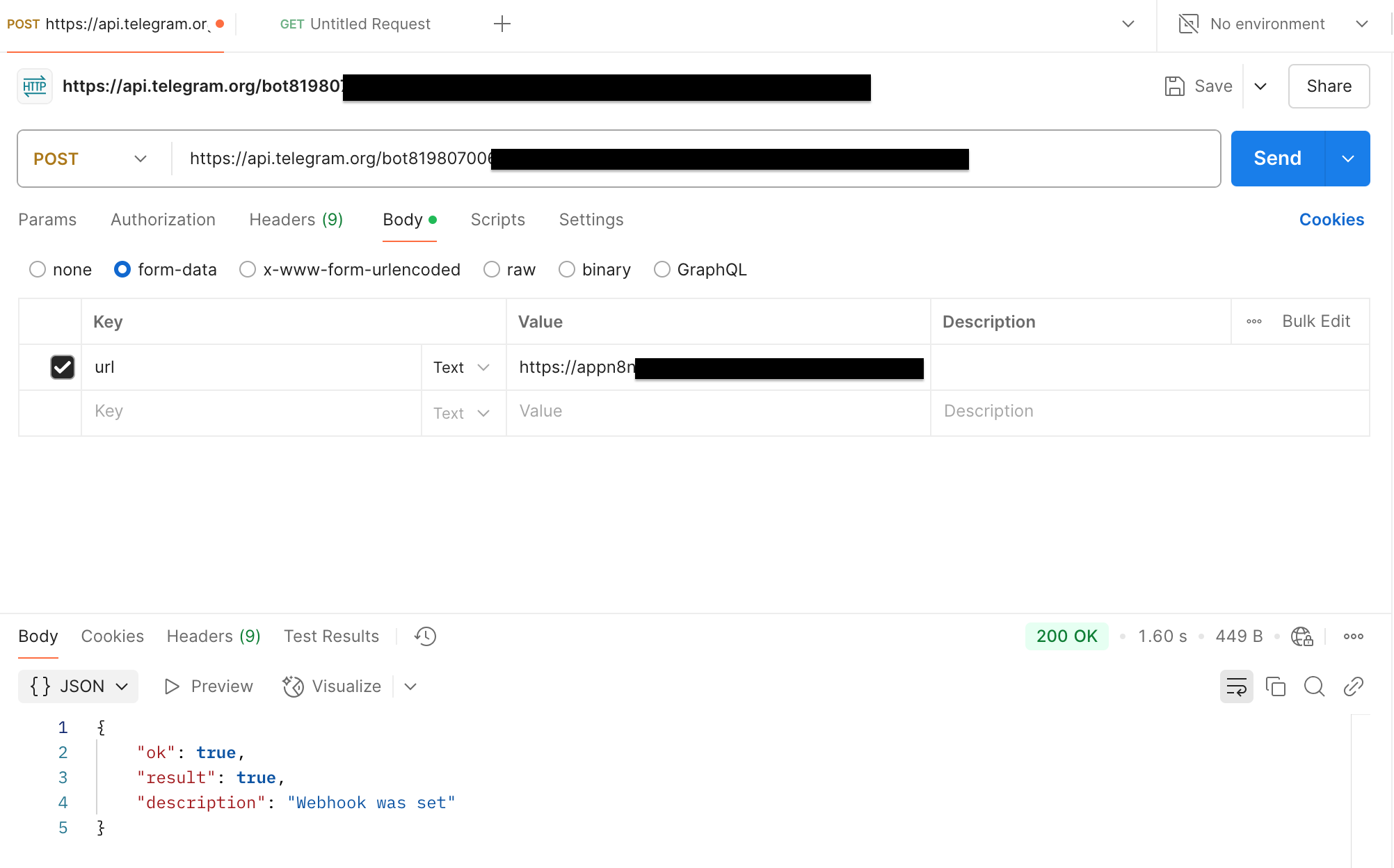The image size is (1394, 868).
Task: Click the request URL input field
Action: click(696, 159)
